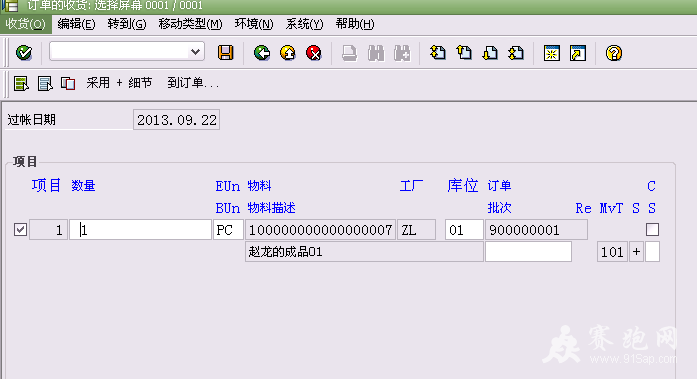Go to the first page icon

pos(438,53)
